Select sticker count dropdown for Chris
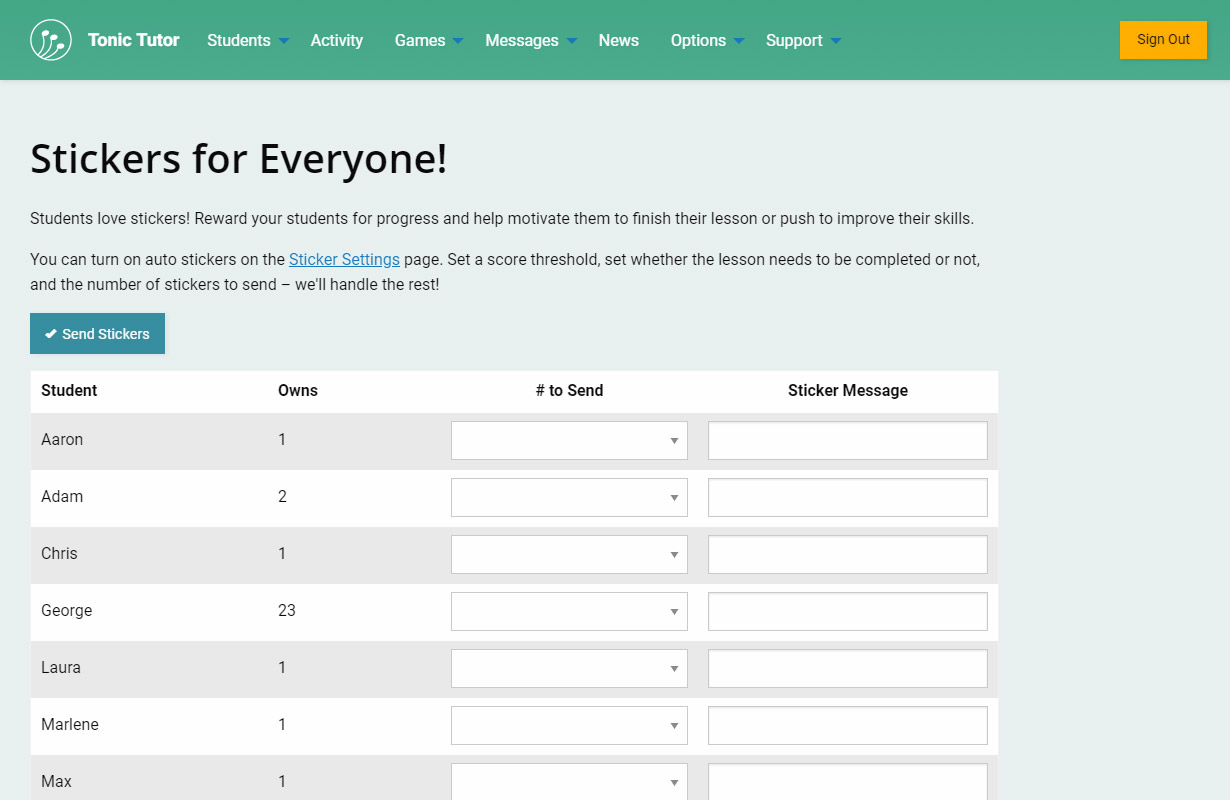This screenshot has height=800, width=1230. [x=569, y=554]
